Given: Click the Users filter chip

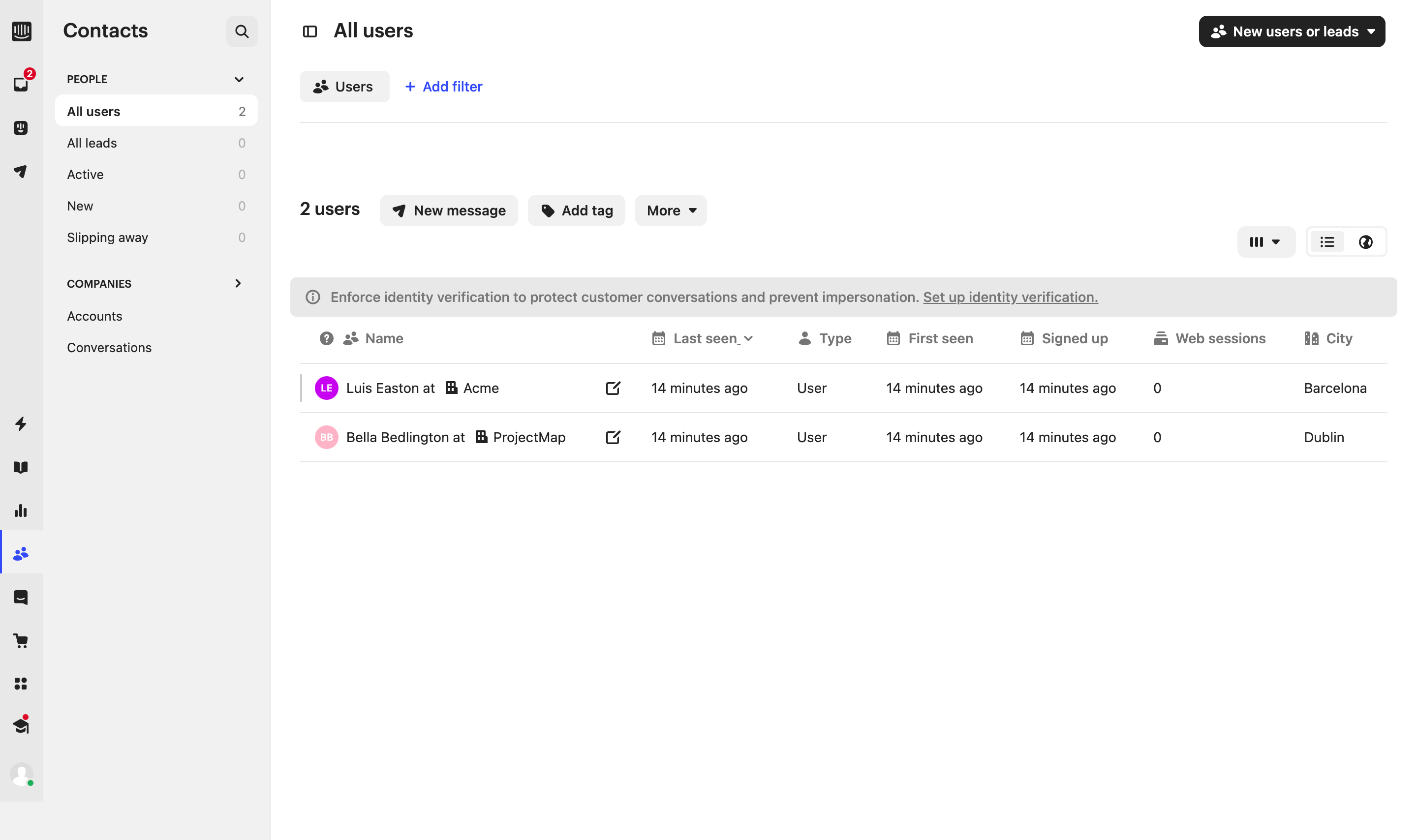Looking at the screenshot, I should [345, 87].
